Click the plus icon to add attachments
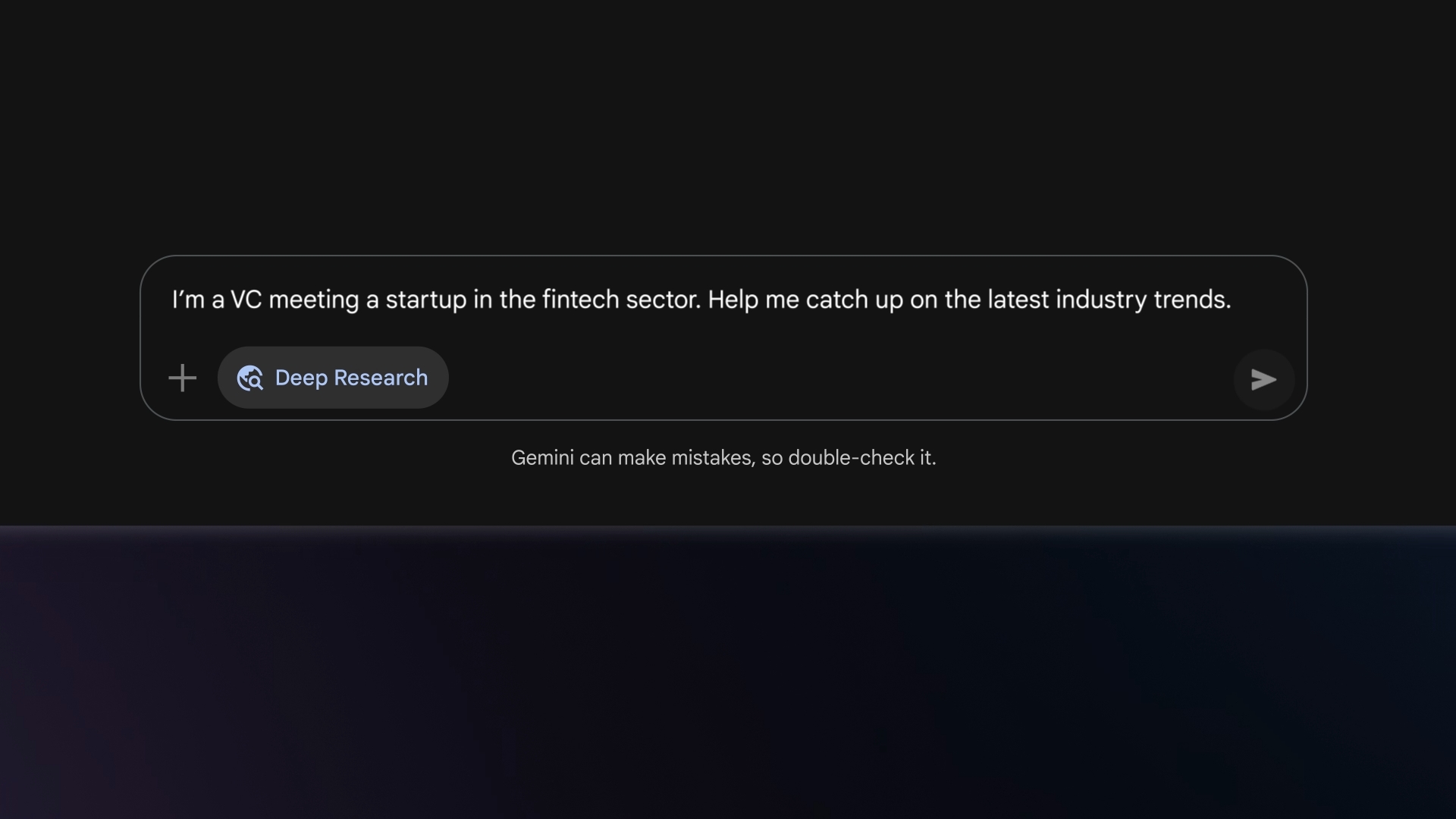 [182, 378]
